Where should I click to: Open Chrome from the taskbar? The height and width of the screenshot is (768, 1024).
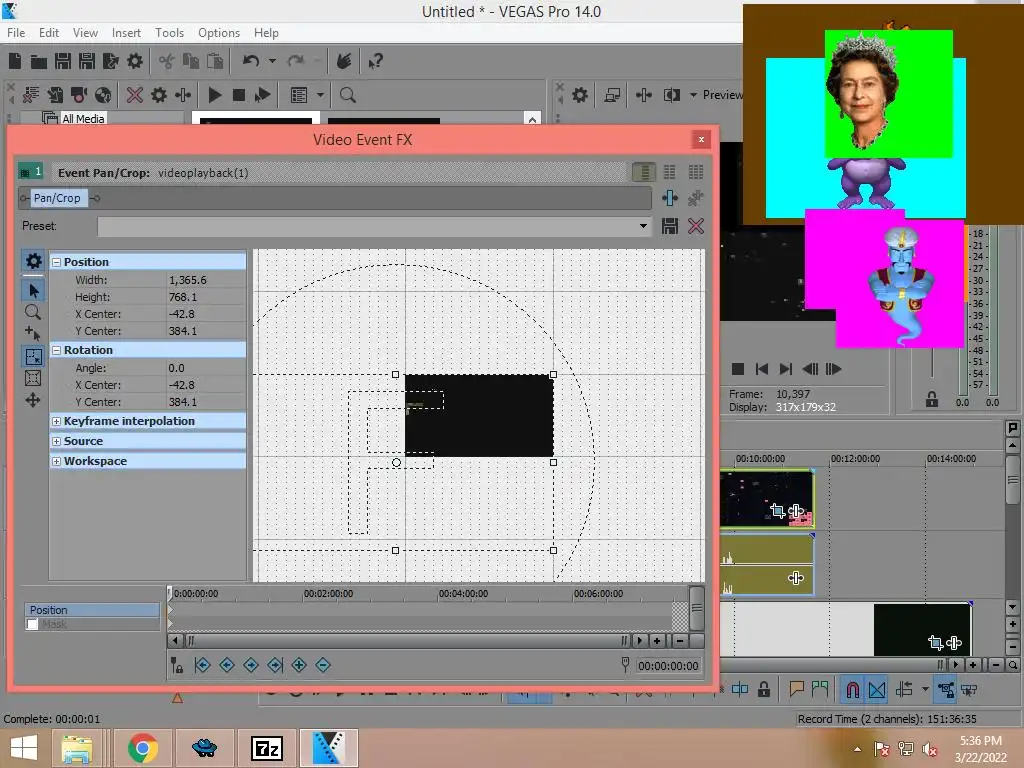pos(143,748)
